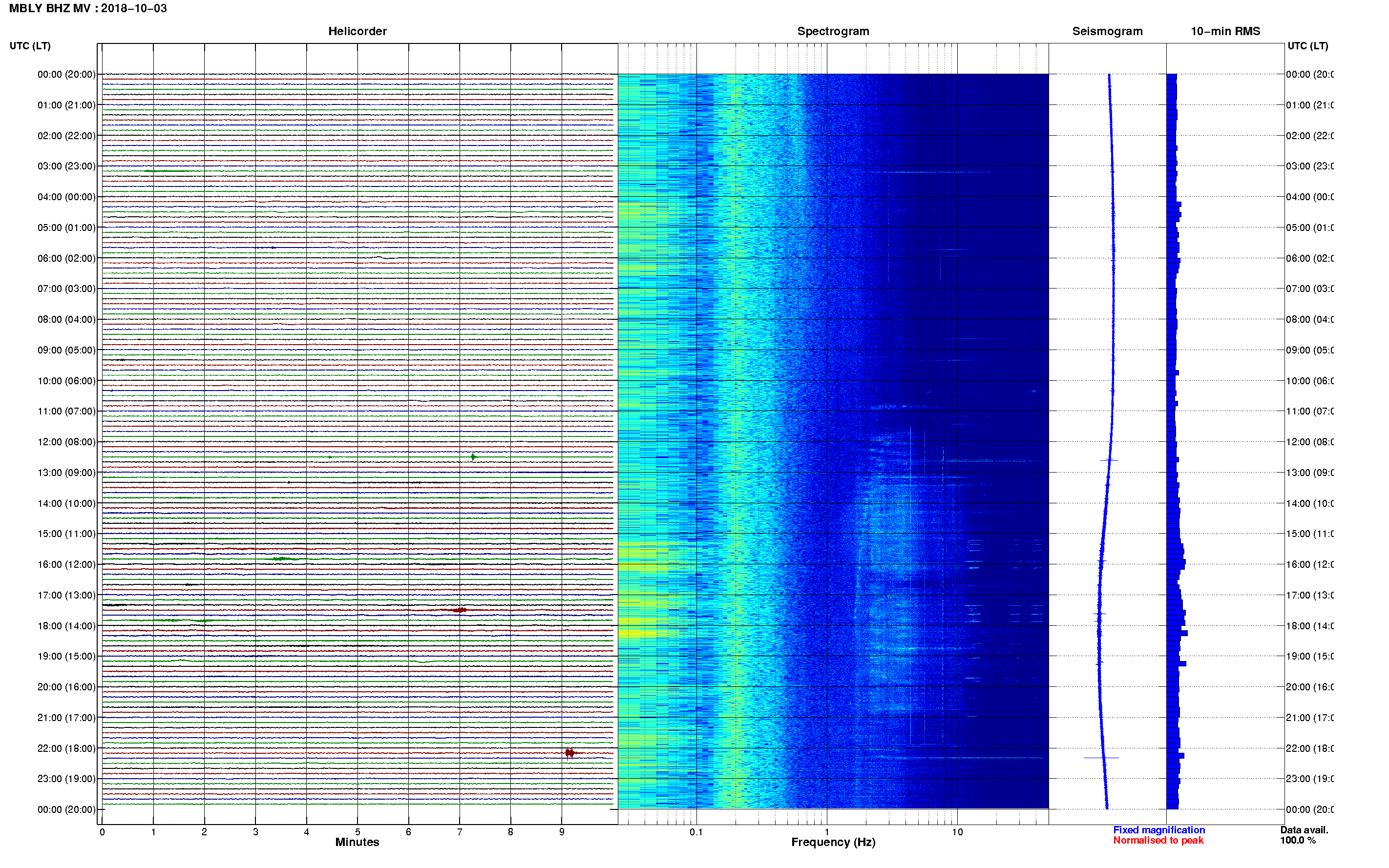Click the '20:00 (16:00)' left time label
This screenshot has height=868, width=1389.
[x=66, y=687]
